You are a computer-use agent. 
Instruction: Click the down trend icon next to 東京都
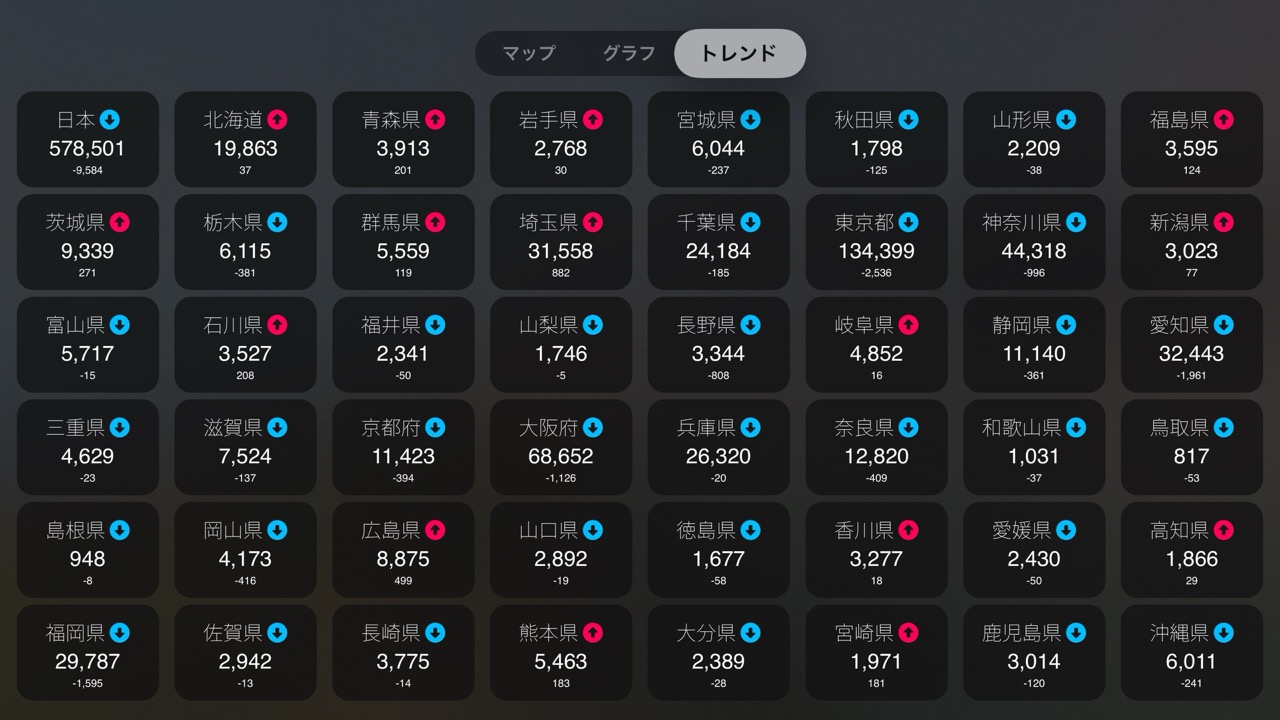pyautogui.click(x=908, y=222)
